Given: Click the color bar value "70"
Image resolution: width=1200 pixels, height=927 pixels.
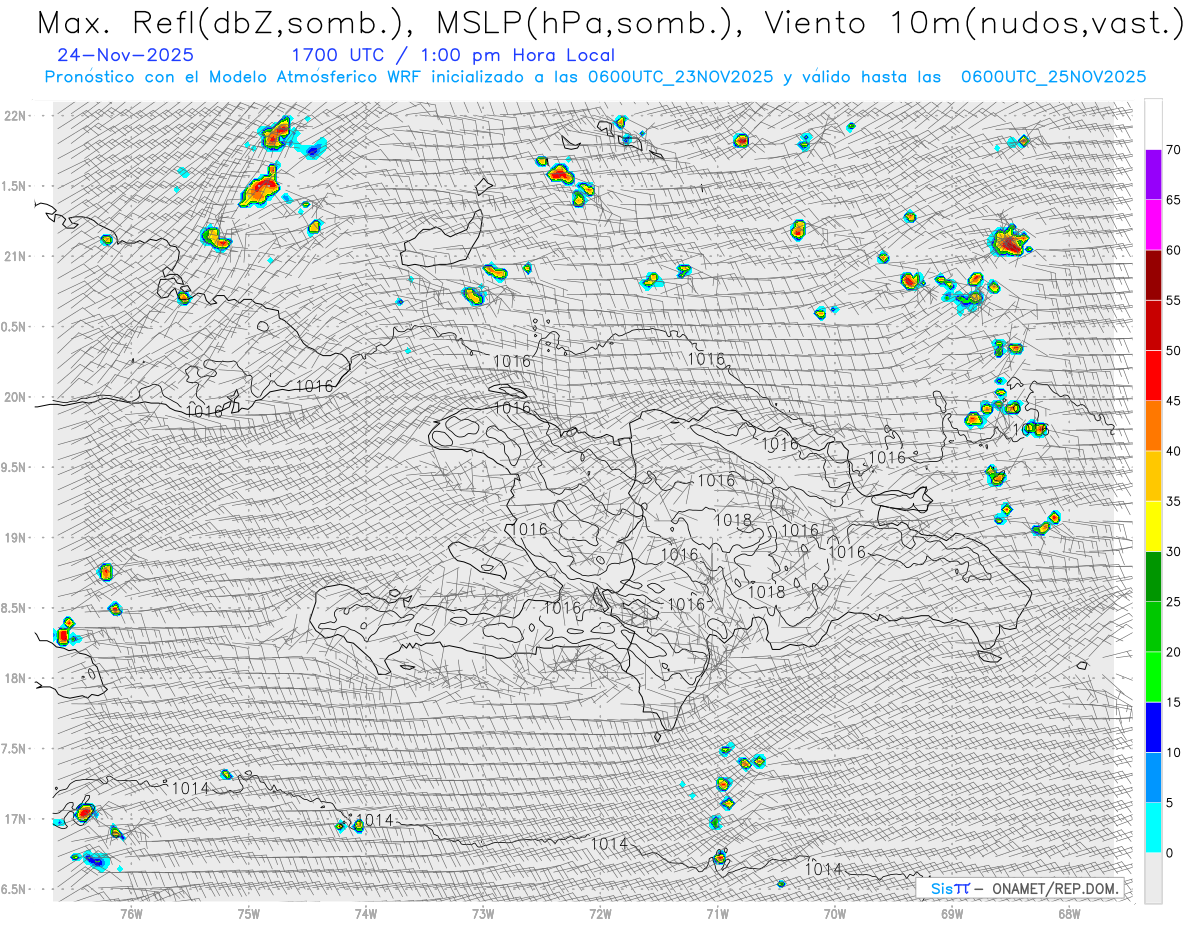Looking at the screenshot, I should pyautogui.click(x=1173, y=150).
